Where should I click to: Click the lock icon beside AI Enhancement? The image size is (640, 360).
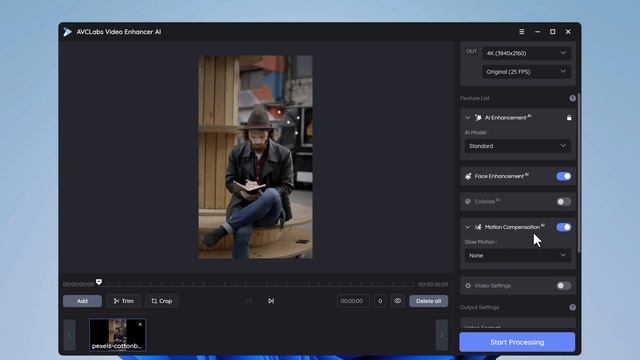click(569, 118)
